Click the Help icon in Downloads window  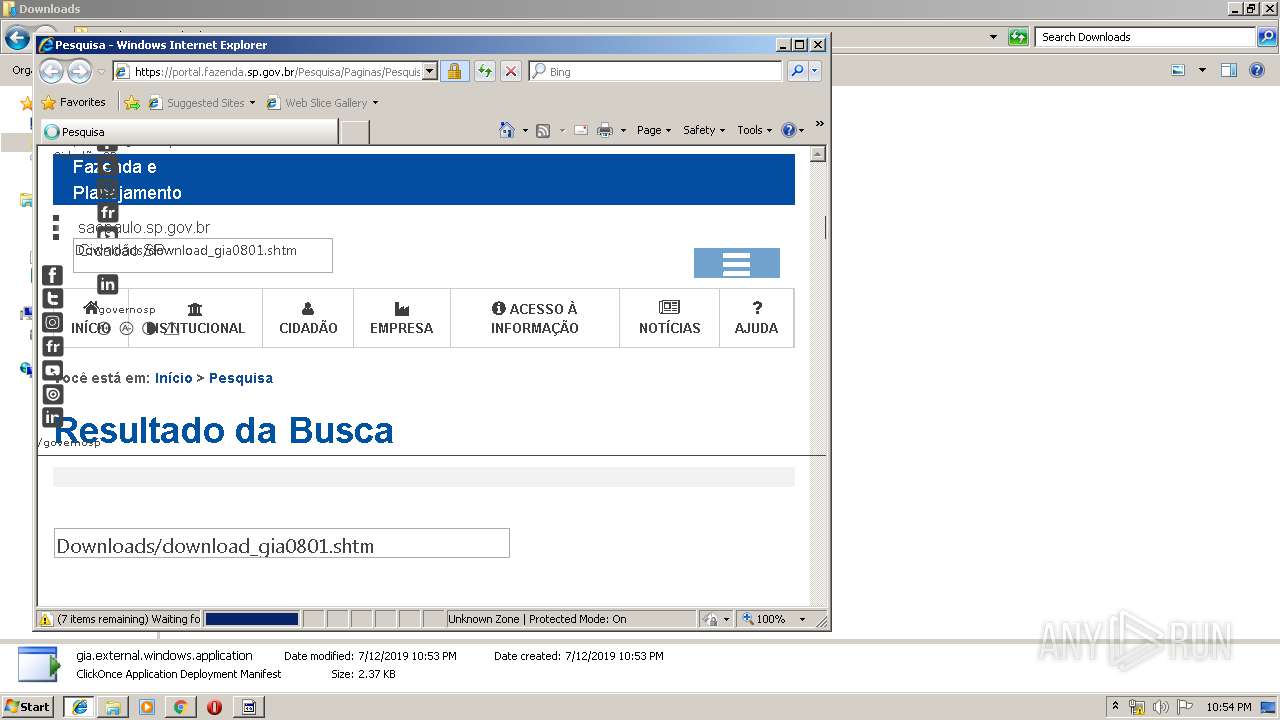[1256, 70]
